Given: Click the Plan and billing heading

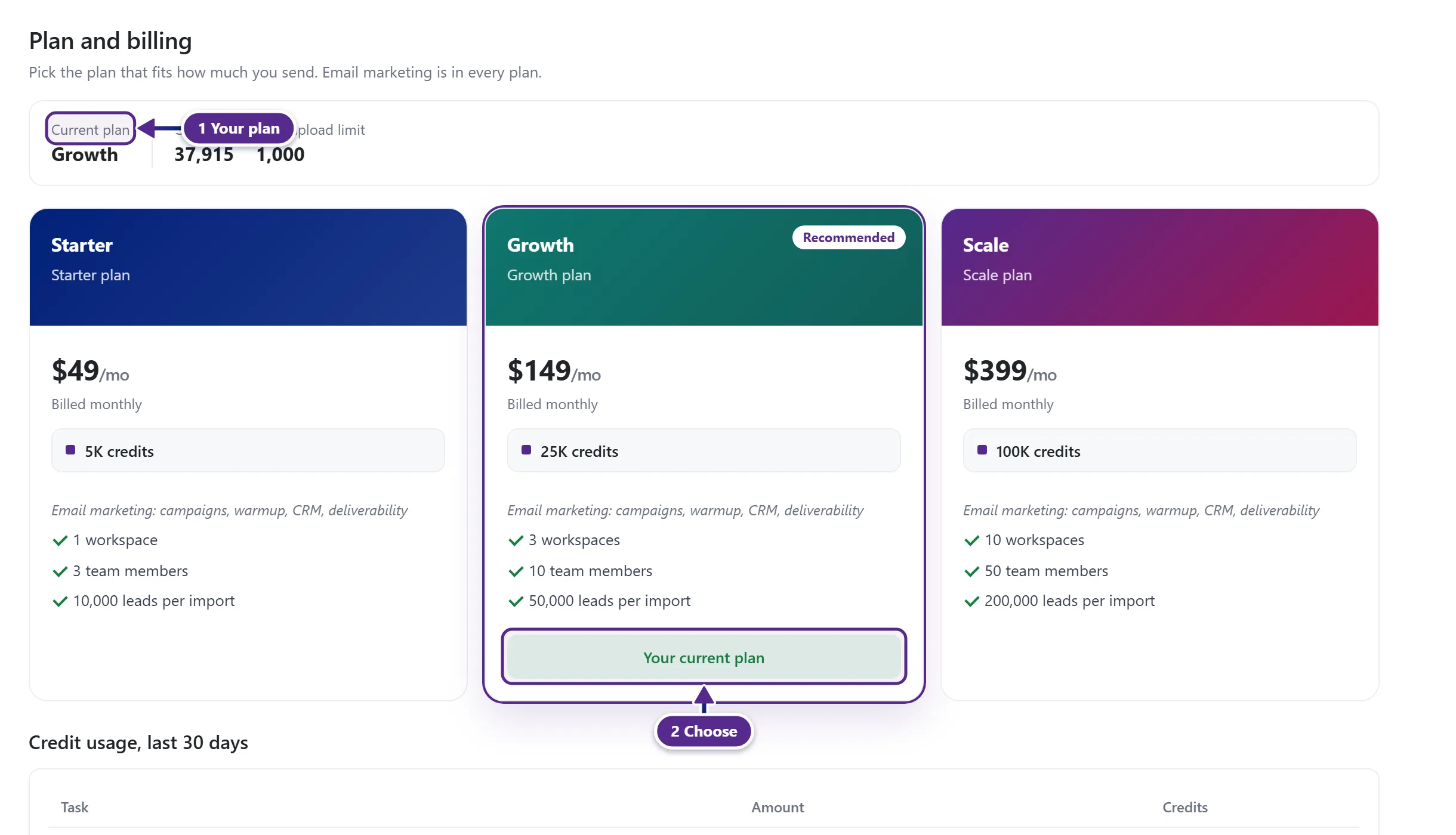Looking at the screenshot, I should coord(110,41).
